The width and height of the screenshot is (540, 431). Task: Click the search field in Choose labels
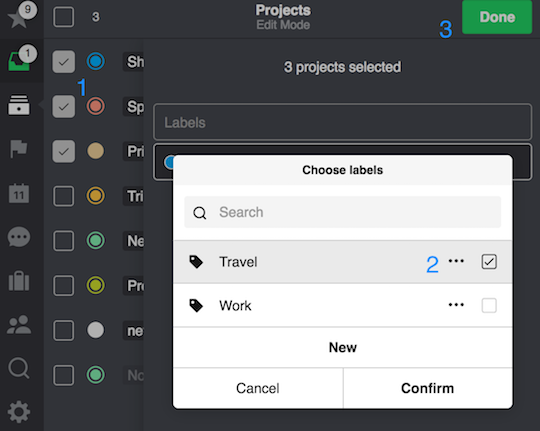[343, 212]
